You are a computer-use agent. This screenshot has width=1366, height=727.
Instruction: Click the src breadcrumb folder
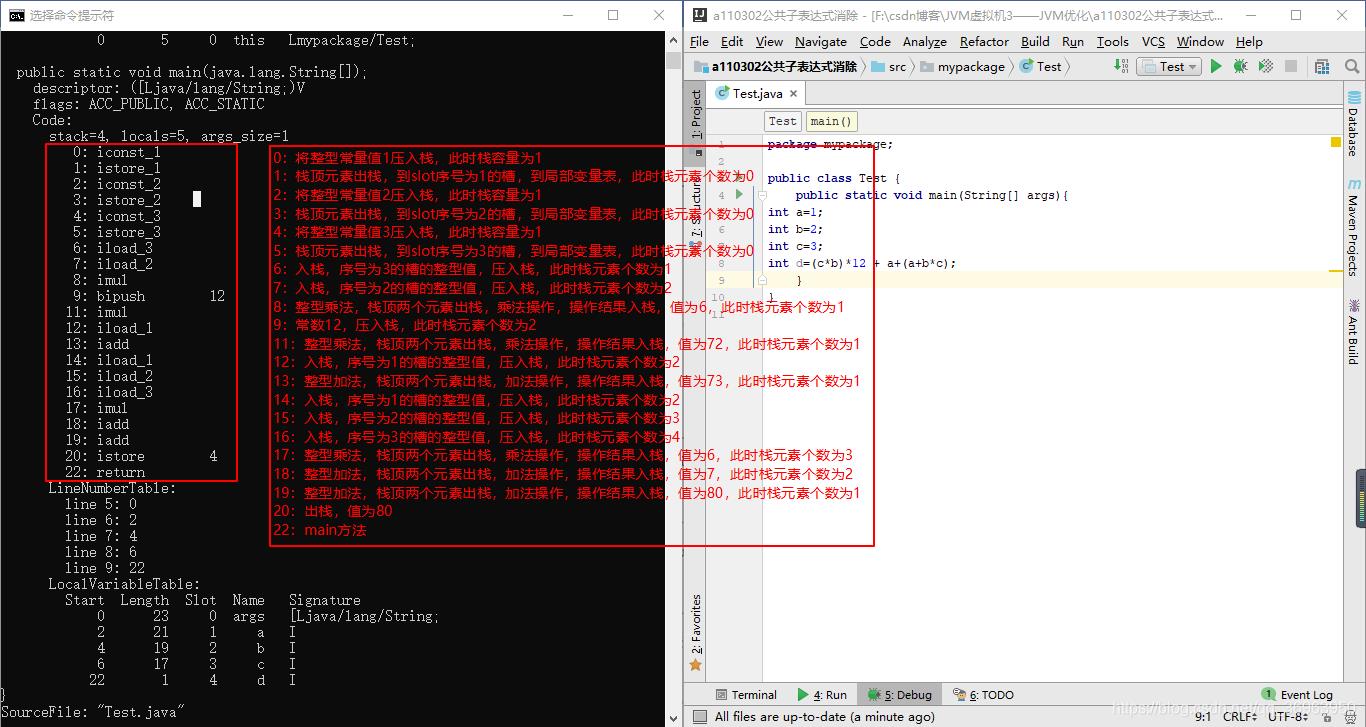tap(889, 66)
